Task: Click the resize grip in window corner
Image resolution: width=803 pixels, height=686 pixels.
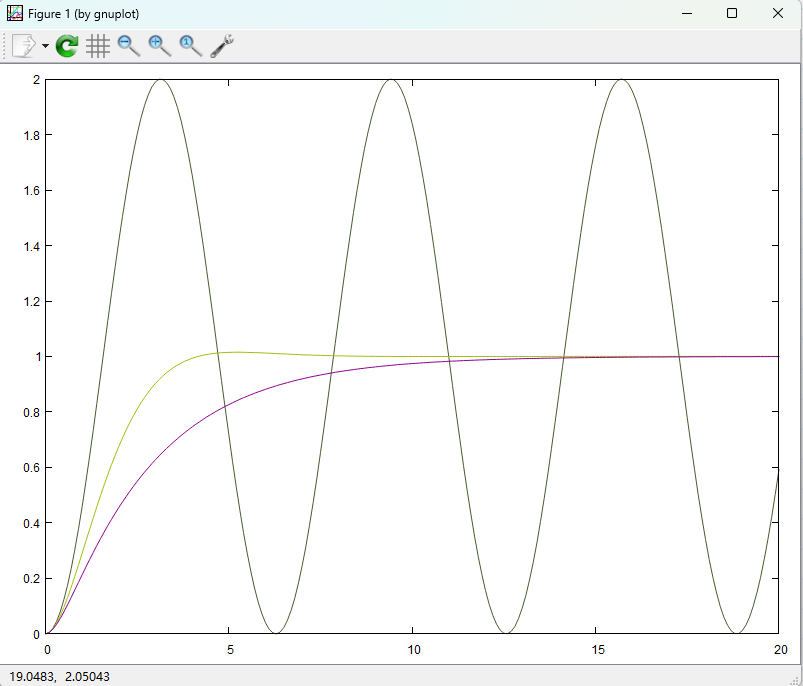Action: [x=796, y=679]
